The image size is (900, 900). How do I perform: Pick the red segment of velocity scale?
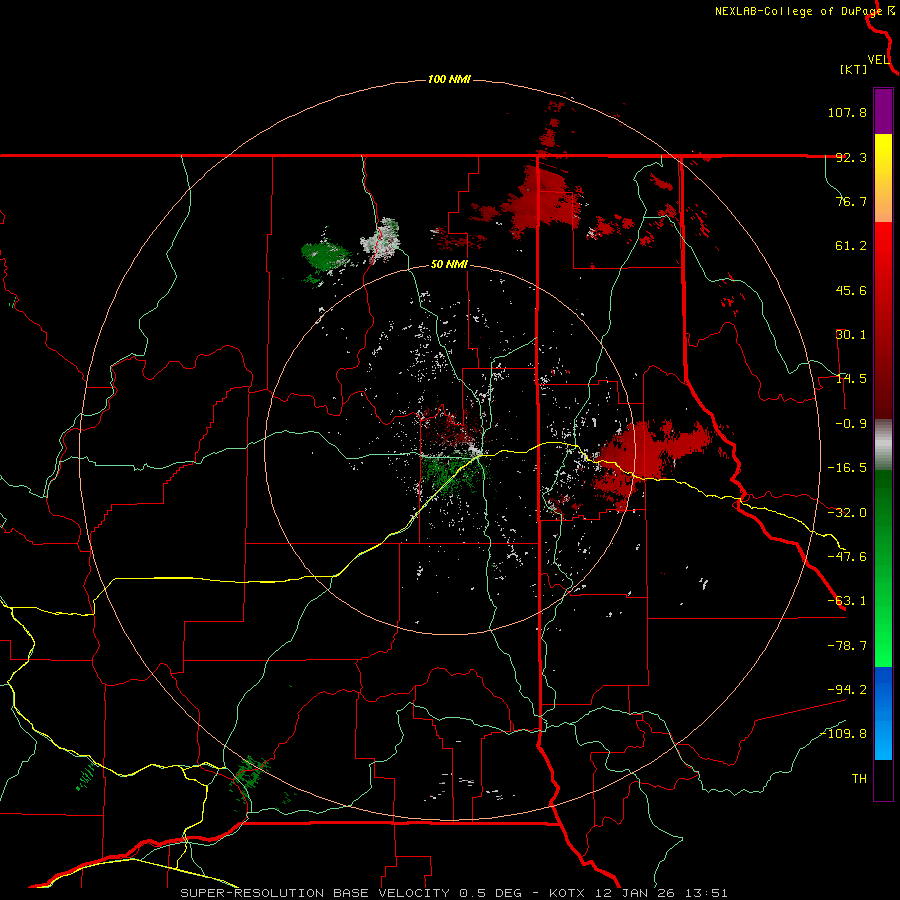point(883,320)
